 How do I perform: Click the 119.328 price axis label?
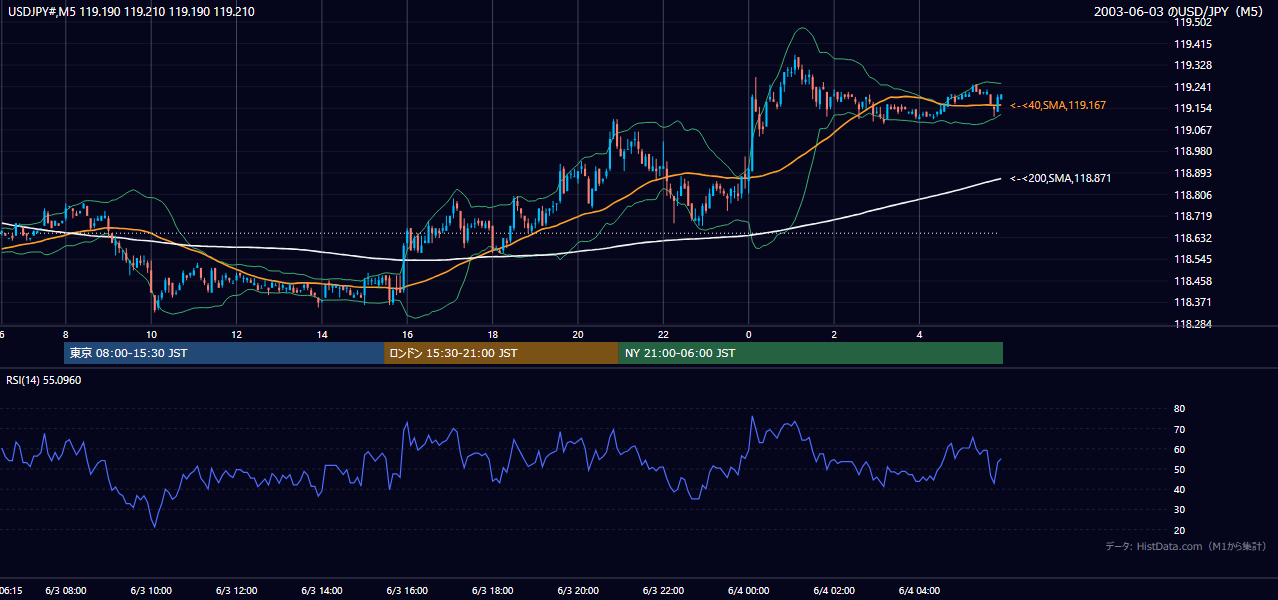[1193, 65]
